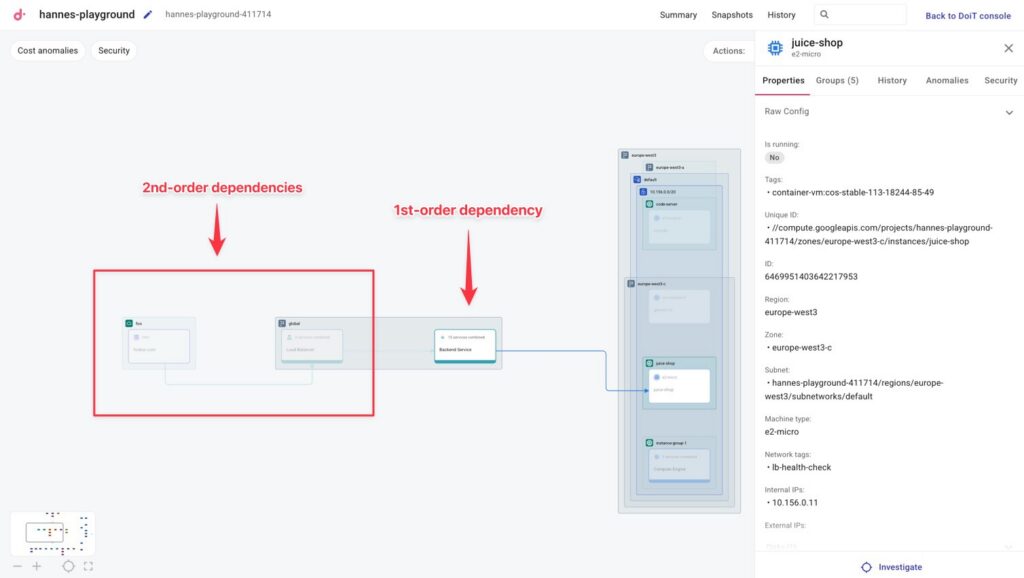Open the Actions dropdown
This screenshot has height=578, width=1024.
point(728,51)
